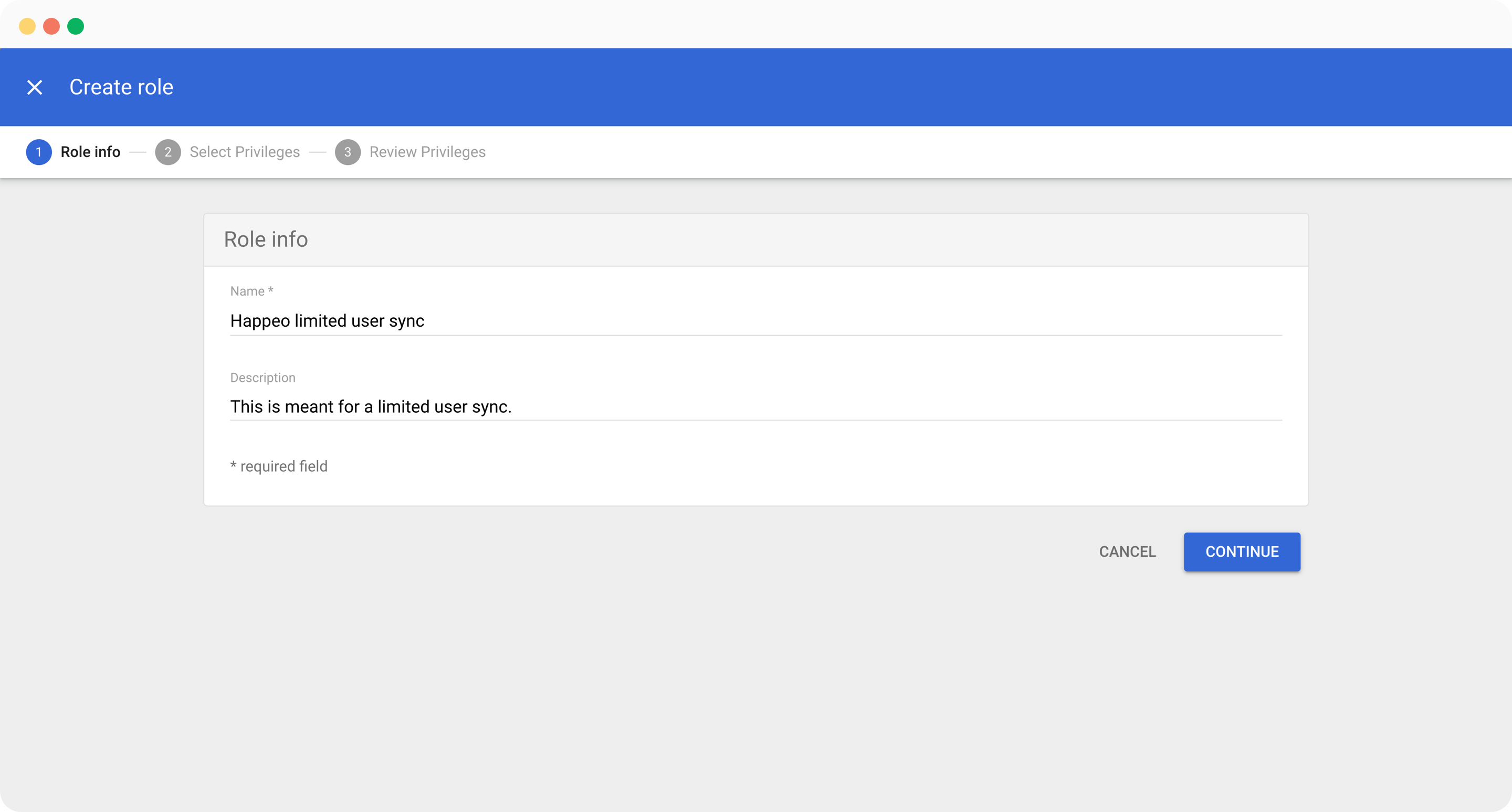Click the Name input field
This screenshot has width=1512, height=812.
[755, 320]
